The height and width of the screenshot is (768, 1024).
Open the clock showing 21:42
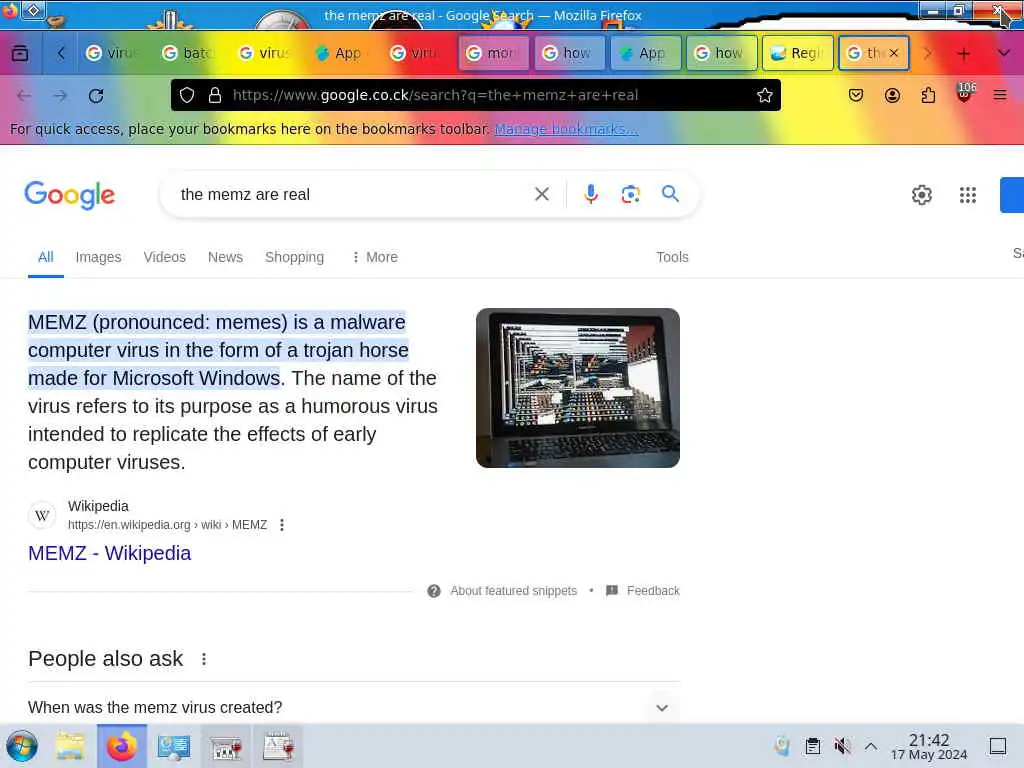tap(929, 747)
